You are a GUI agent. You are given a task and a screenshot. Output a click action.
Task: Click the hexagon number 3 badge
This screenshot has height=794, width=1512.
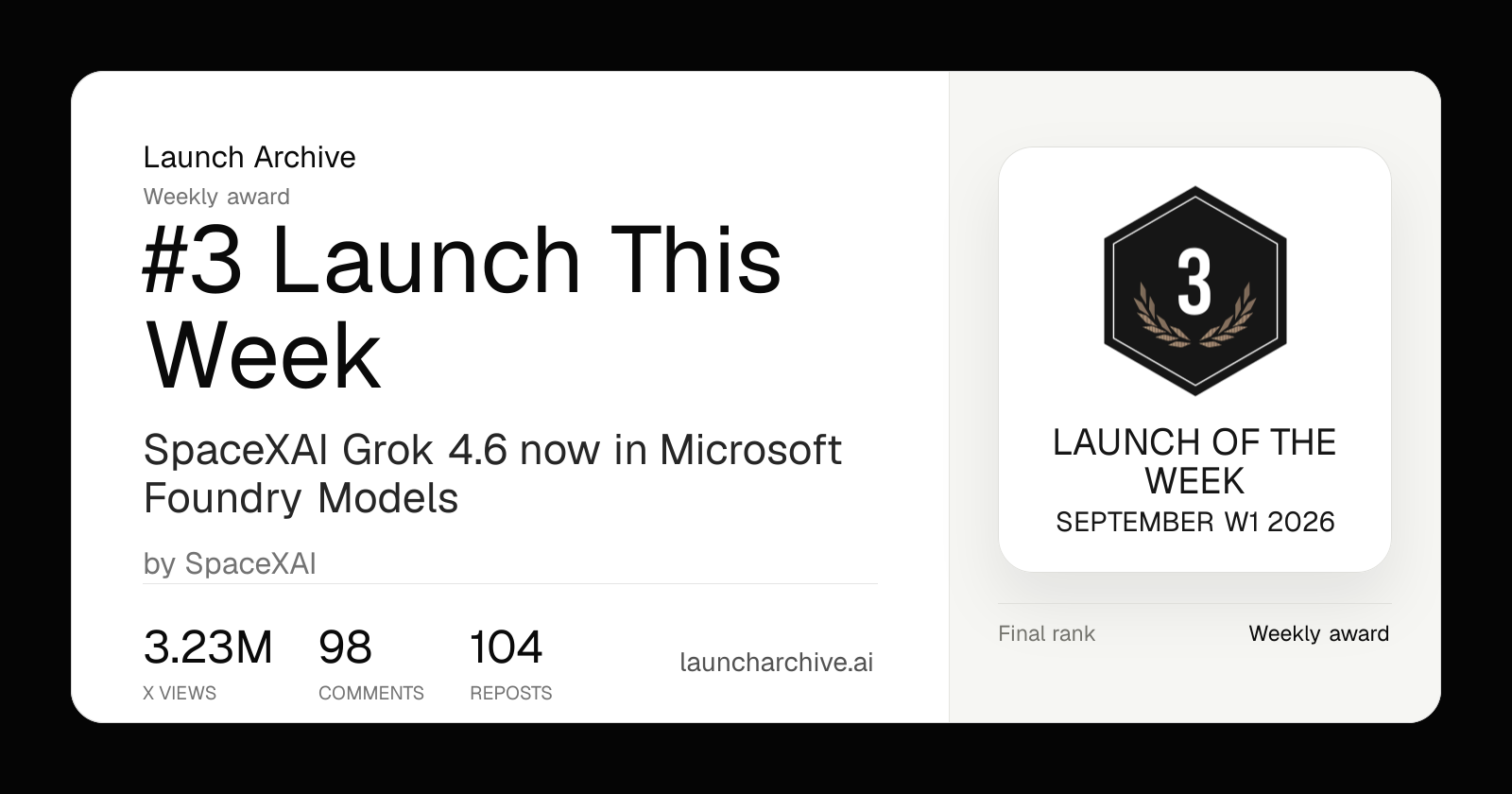tap(1194, 290)
